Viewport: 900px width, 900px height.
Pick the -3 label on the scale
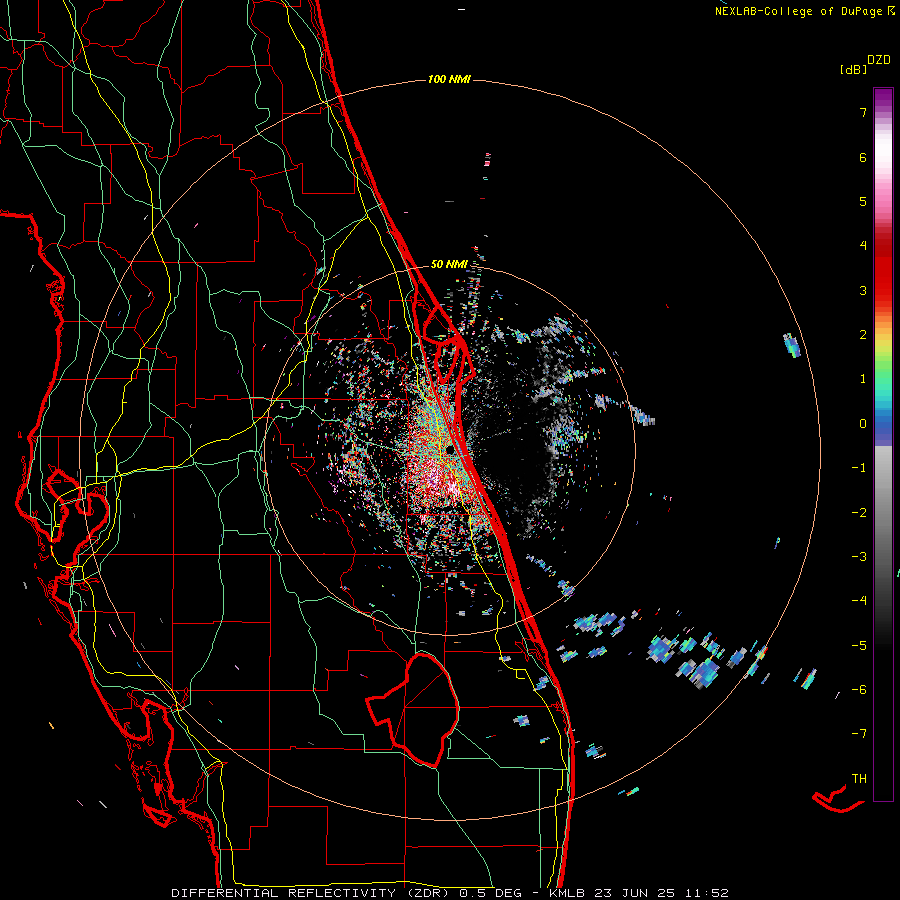(x=859, y=556)
